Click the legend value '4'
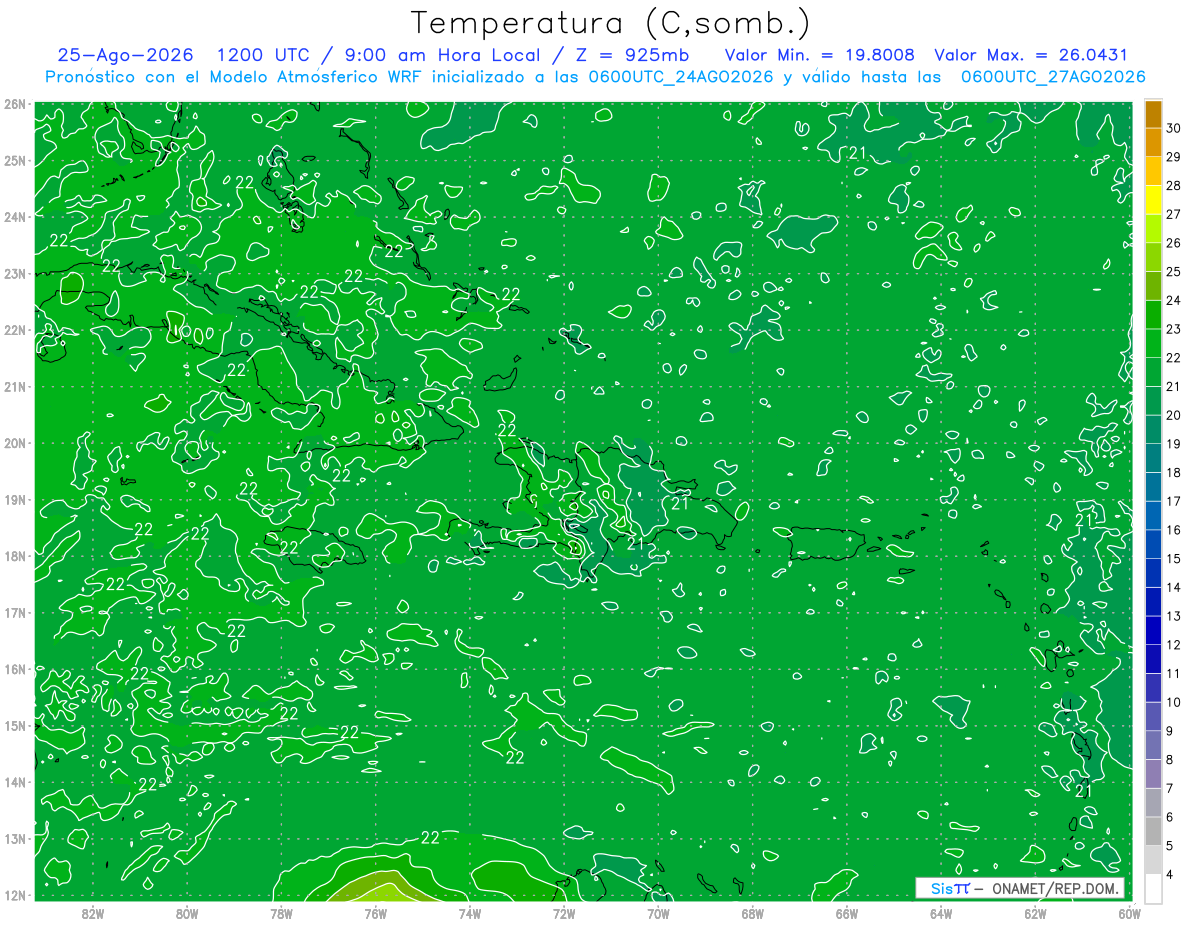1200x927 pixels. click(1170, 874)
